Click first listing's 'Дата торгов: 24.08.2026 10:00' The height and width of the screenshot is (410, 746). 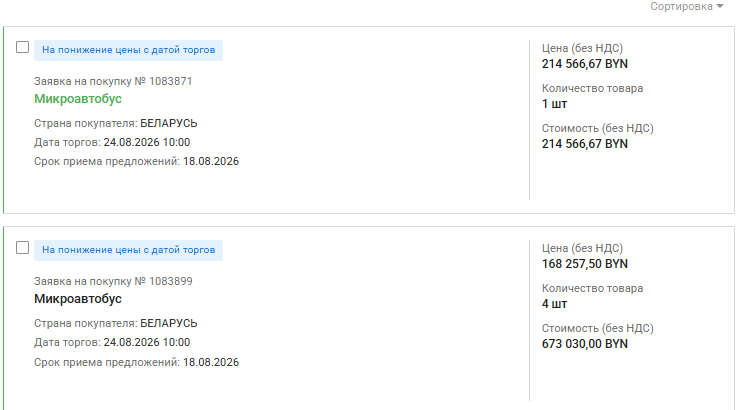[112, 143]
